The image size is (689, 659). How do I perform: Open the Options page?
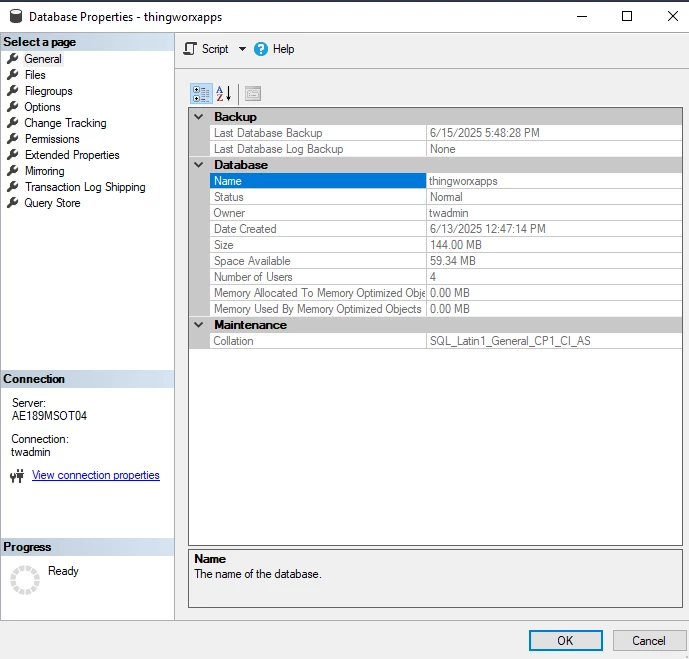(42, 107)
